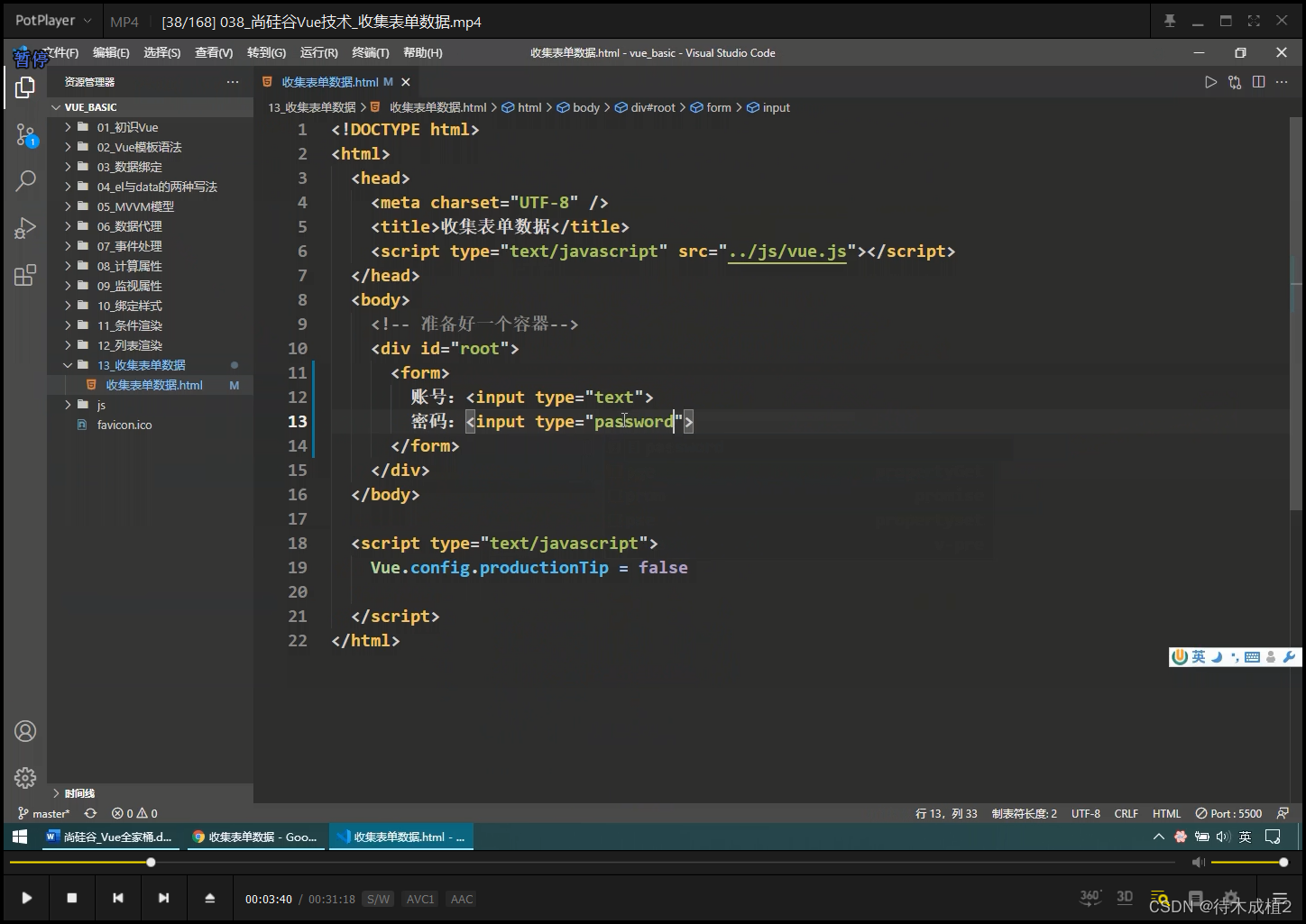1306x924 pixels.
Task: Pin PotPlayer window on top
Action: (x=1170, y=21)
